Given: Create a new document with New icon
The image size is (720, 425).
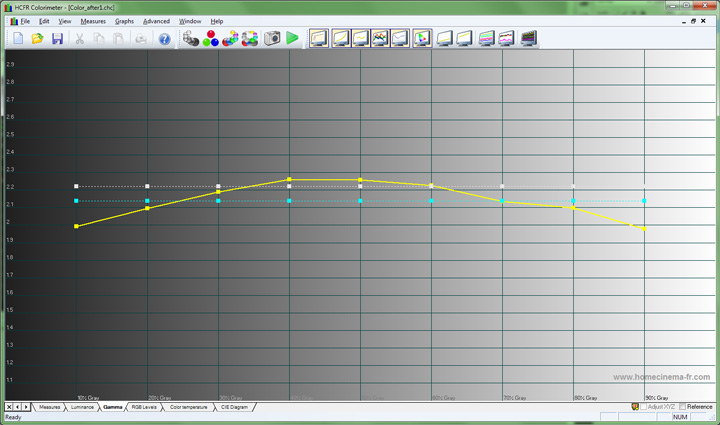Looking at the screenshot, I should [x=18, y=39].
